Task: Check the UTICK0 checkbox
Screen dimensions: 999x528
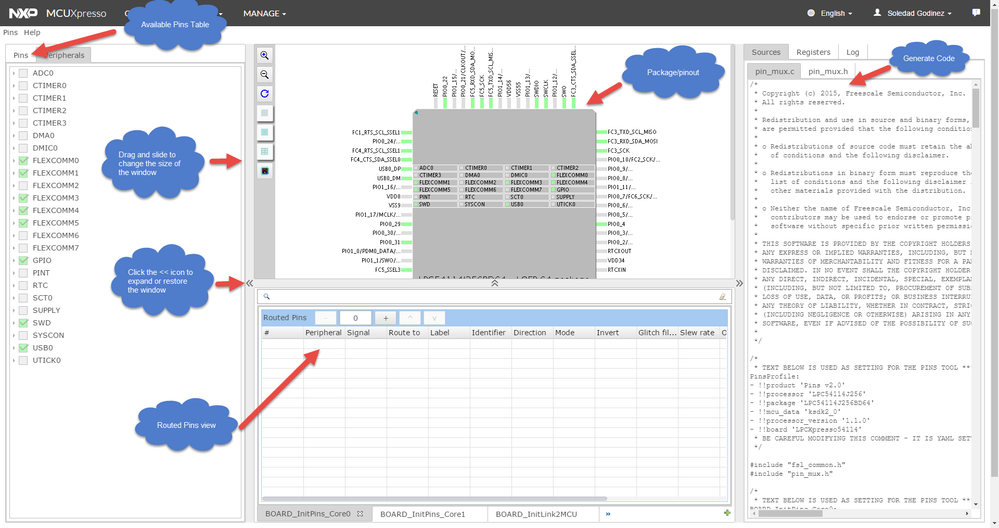Action: (x=23, y=360)
